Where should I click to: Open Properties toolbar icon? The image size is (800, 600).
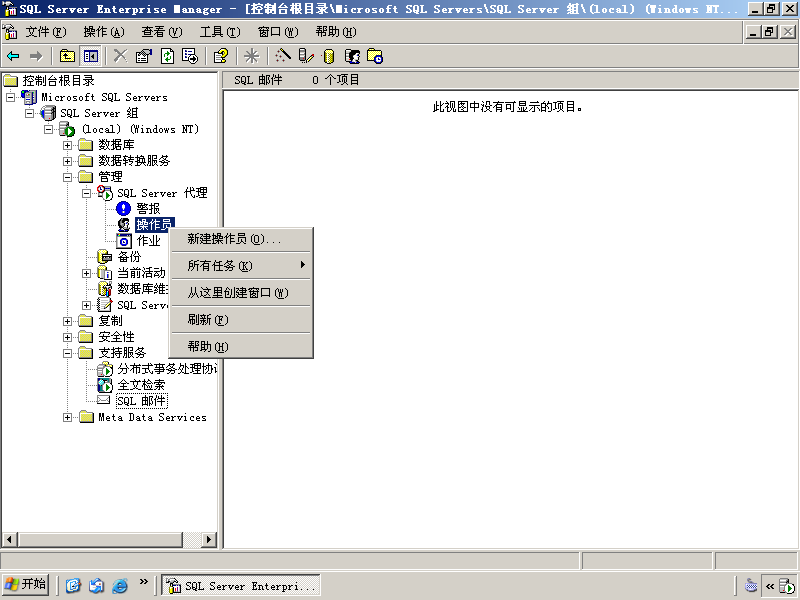coord(144,56)
